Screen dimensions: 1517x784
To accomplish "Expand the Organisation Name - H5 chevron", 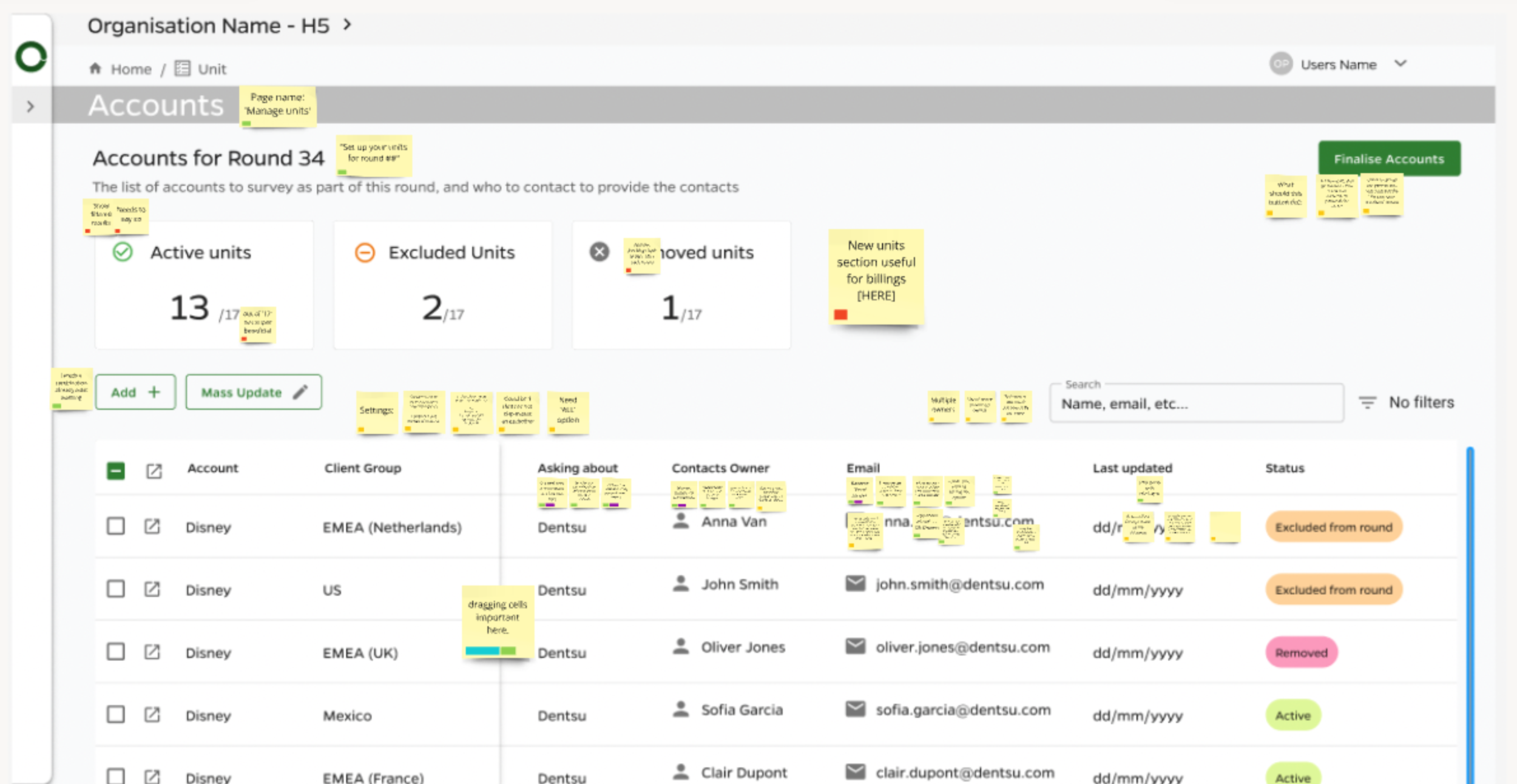I will click(347, 25).
